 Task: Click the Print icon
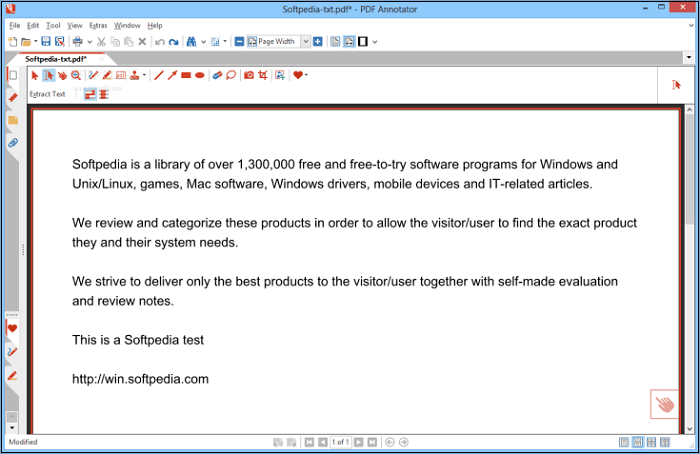[76, 42]
